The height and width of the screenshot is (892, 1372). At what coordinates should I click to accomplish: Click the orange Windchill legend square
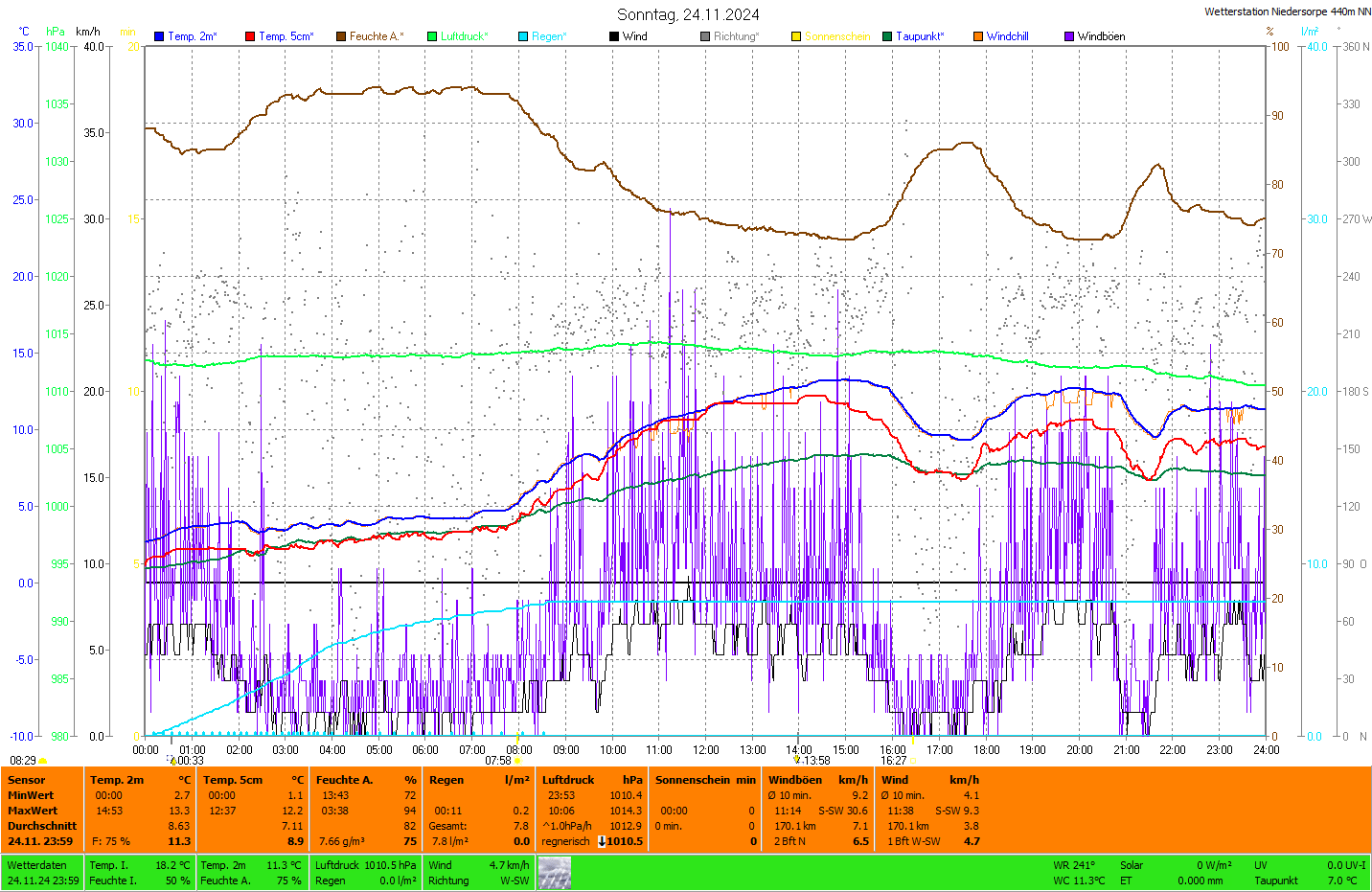tap(978, 36)
